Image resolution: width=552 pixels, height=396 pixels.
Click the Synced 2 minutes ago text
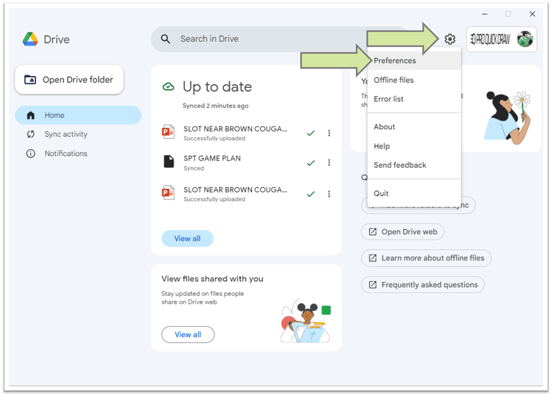[215, 106]
